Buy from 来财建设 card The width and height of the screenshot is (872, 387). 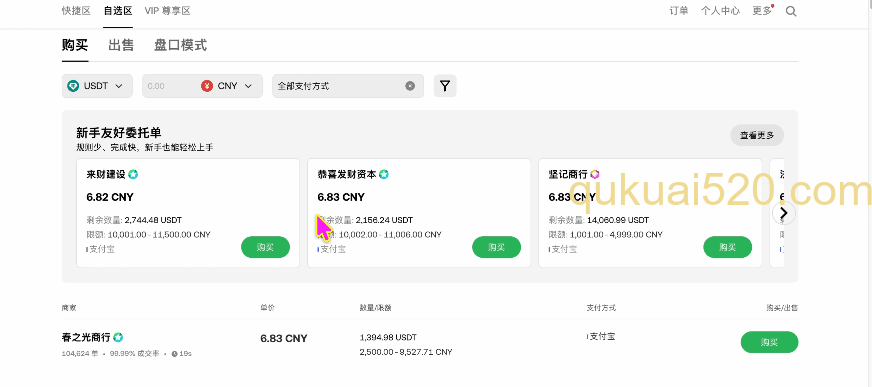(x=265, y=247)
